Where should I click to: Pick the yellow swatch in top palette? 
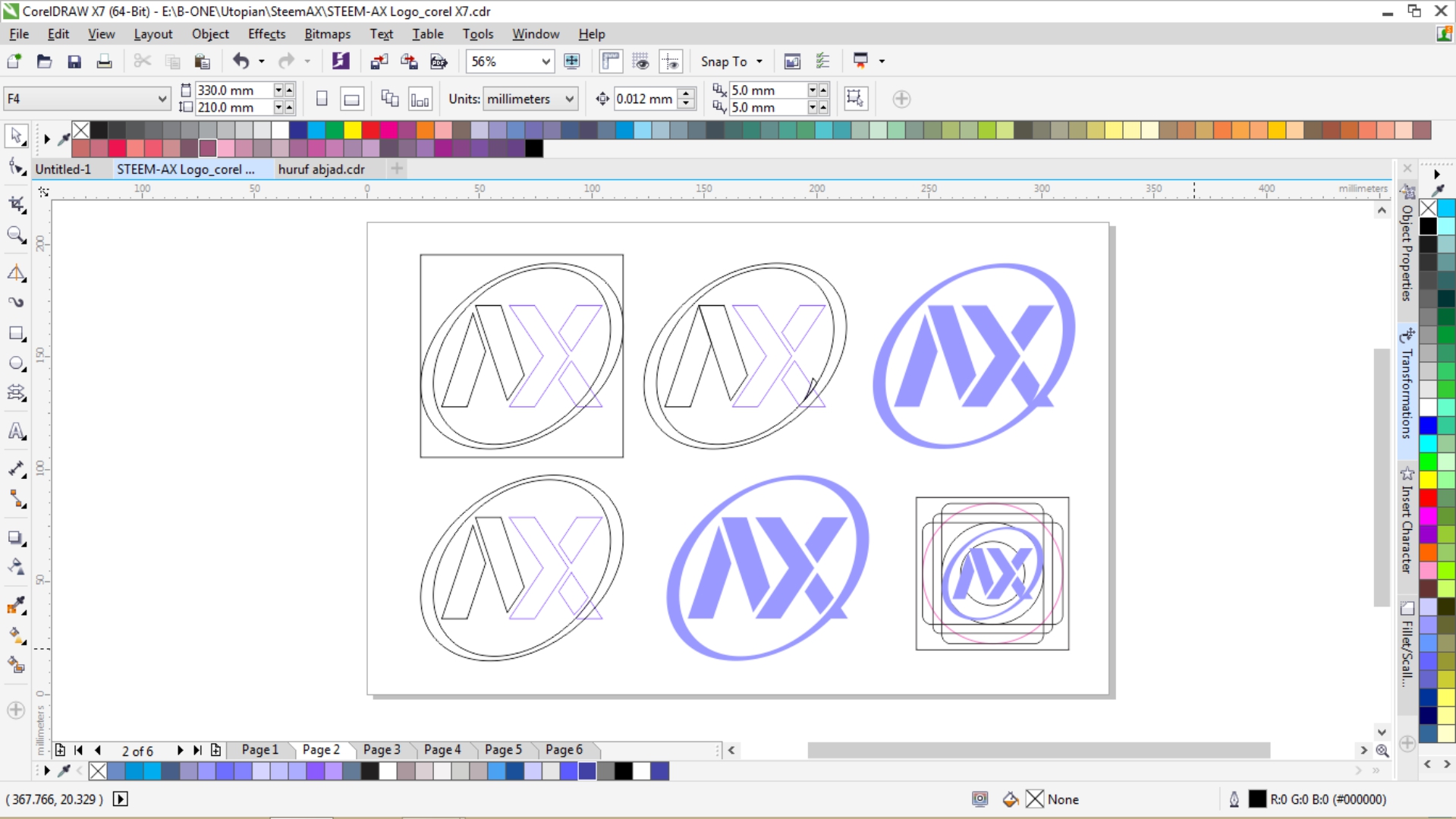coord(353,131)
